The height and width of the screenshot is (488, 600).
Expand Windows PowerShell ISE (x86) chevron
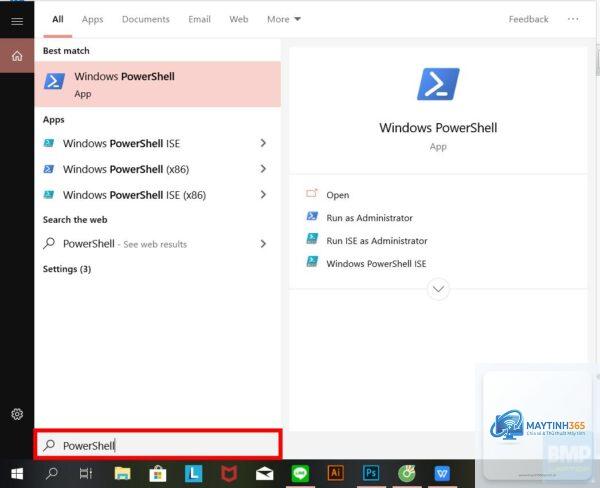263,194
